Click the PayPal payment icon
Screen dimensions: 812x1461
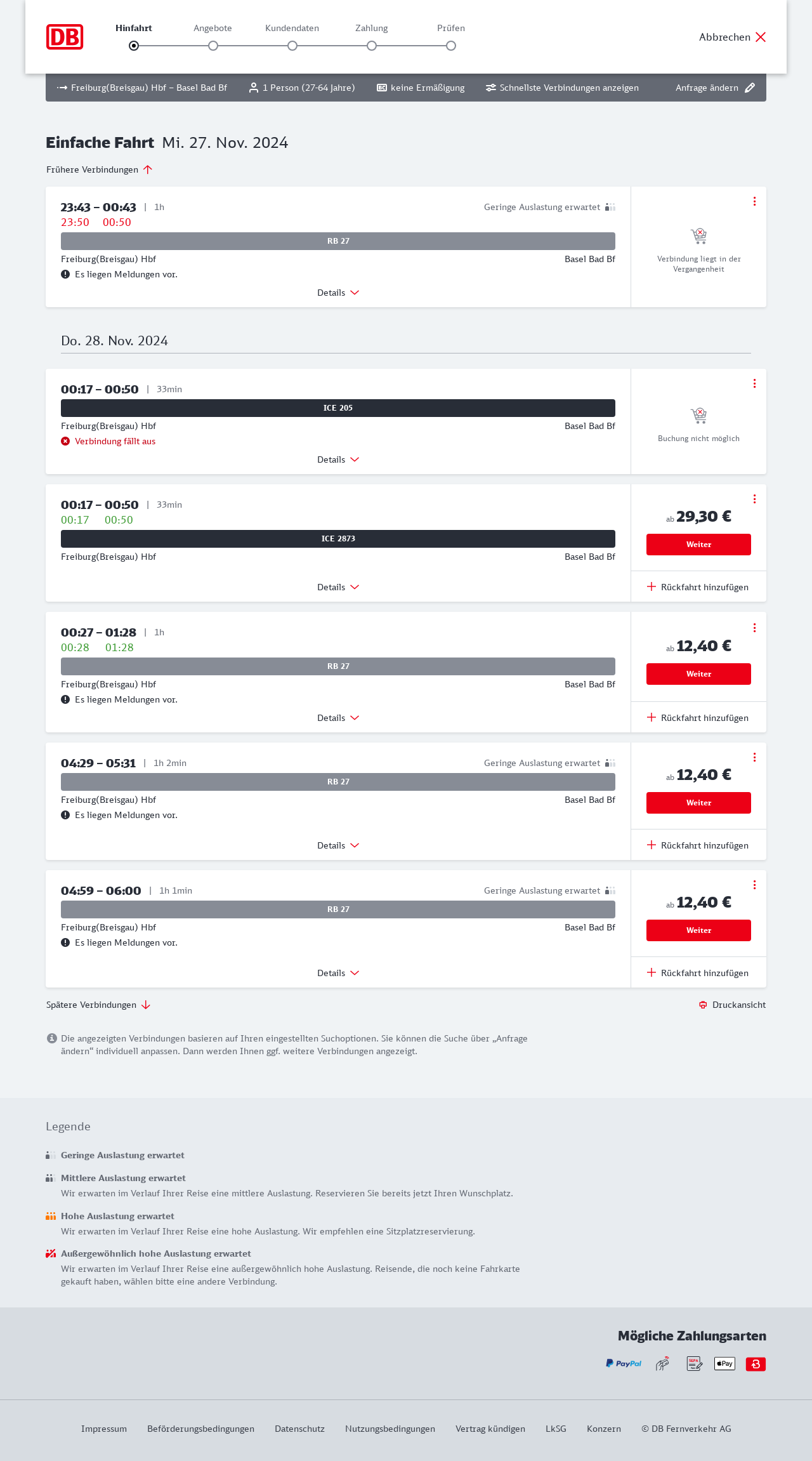coord(624,1363)
